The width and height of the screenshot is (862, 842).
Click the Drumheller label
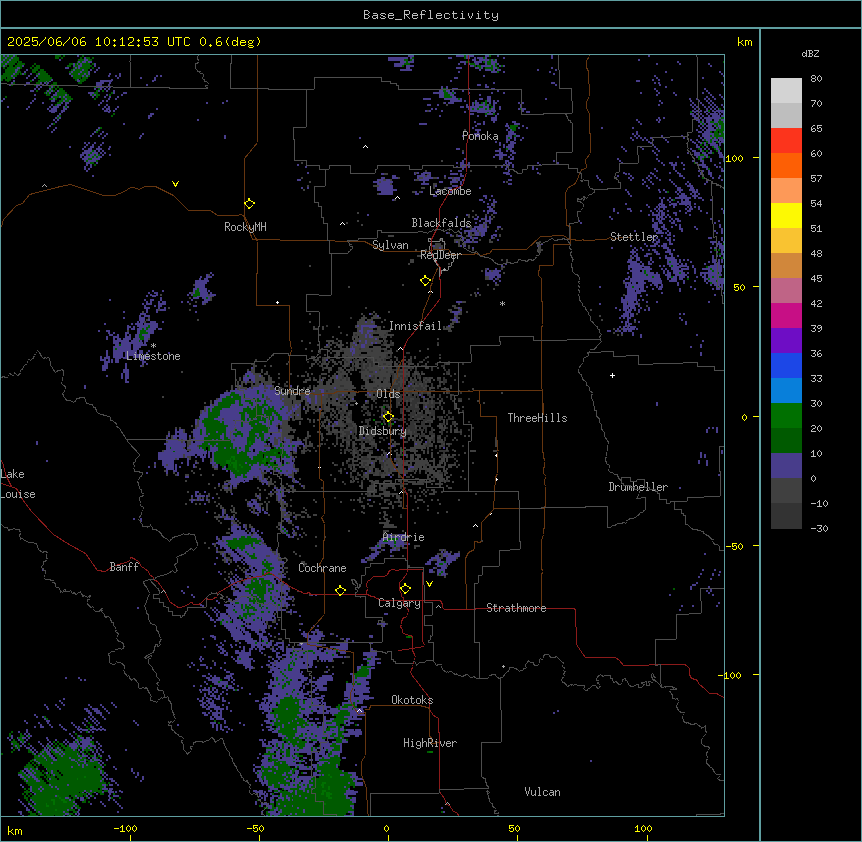click(x=638, y=487)
